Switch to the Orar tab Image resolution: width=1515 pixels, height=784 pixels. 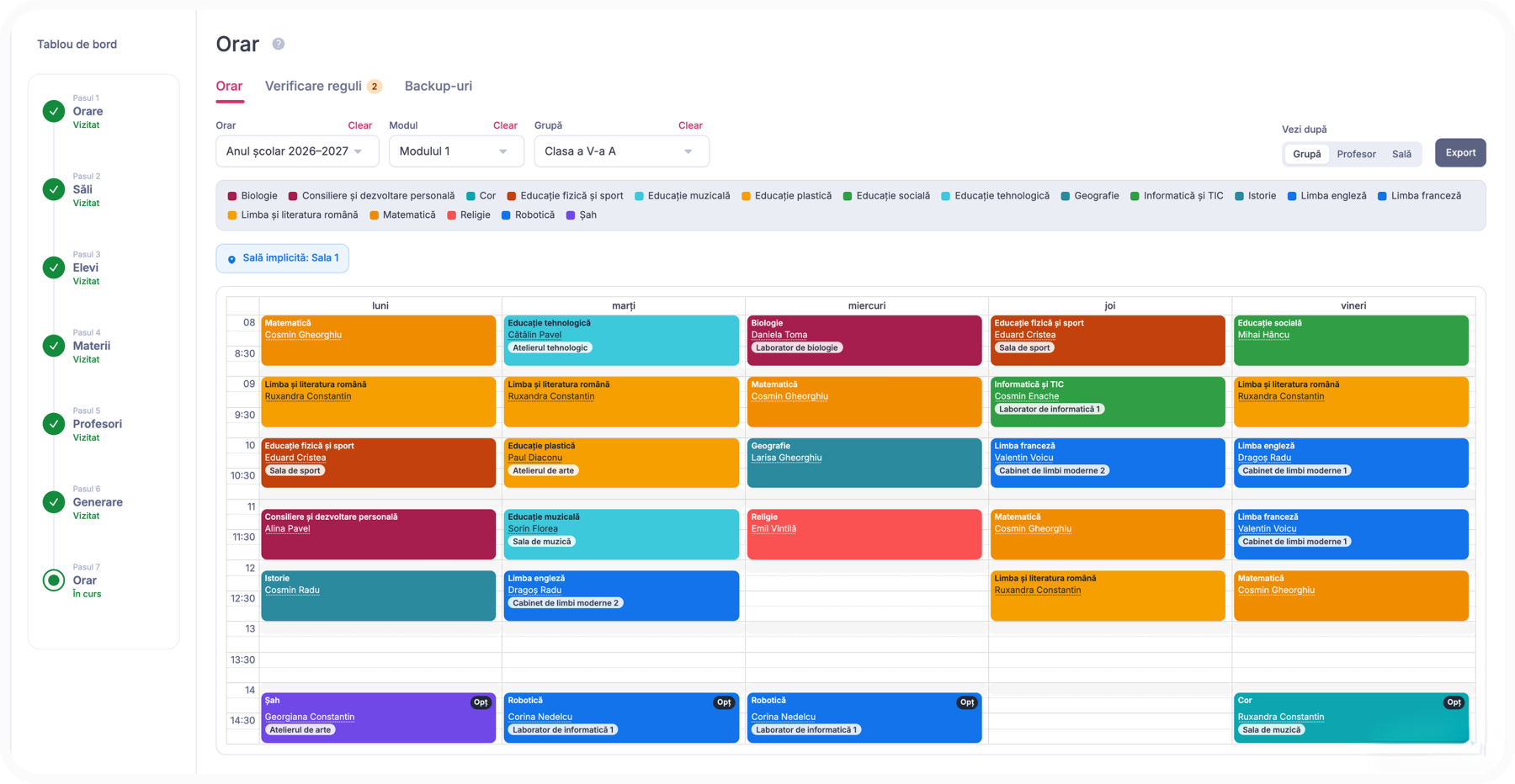point(229,86)
